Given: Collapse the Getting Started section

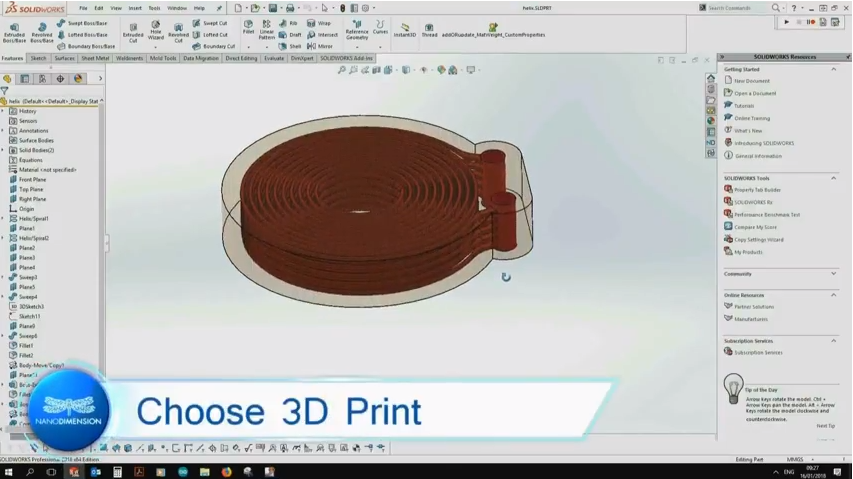Looking at the screenshot, I should tap(833, 69).
